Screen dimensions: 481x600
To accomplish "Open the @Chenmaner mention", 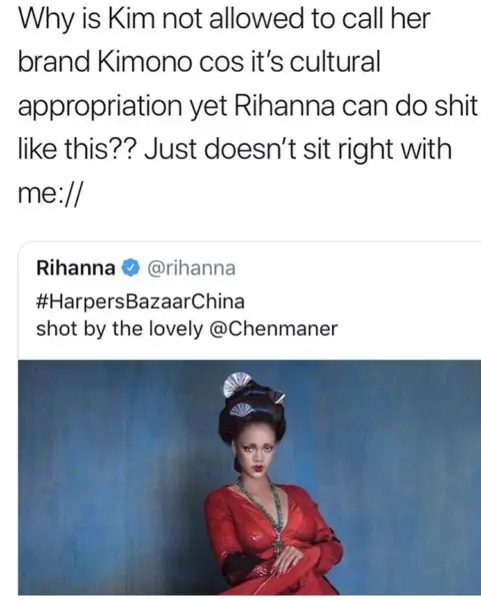I will click(274, 328).
